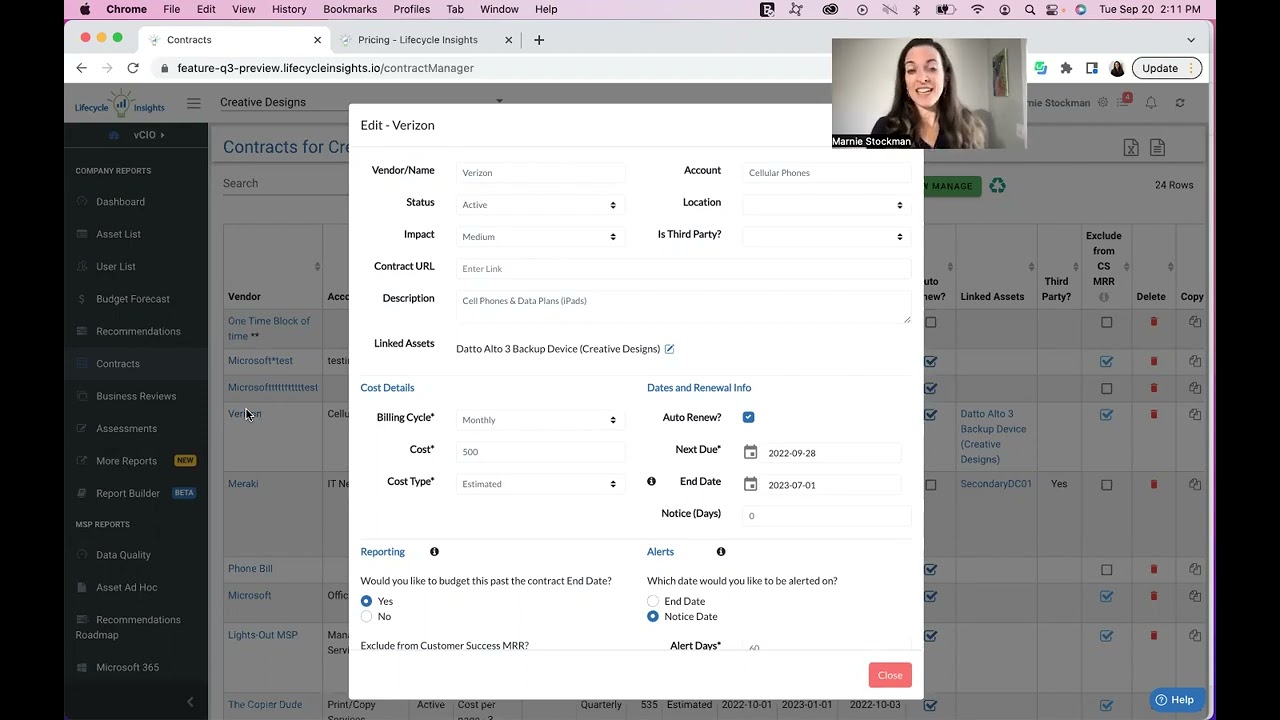This screenshot has width=1280, height=720.
Task: Open the Cost Type dropdown
Action: [x=540, y=484]
